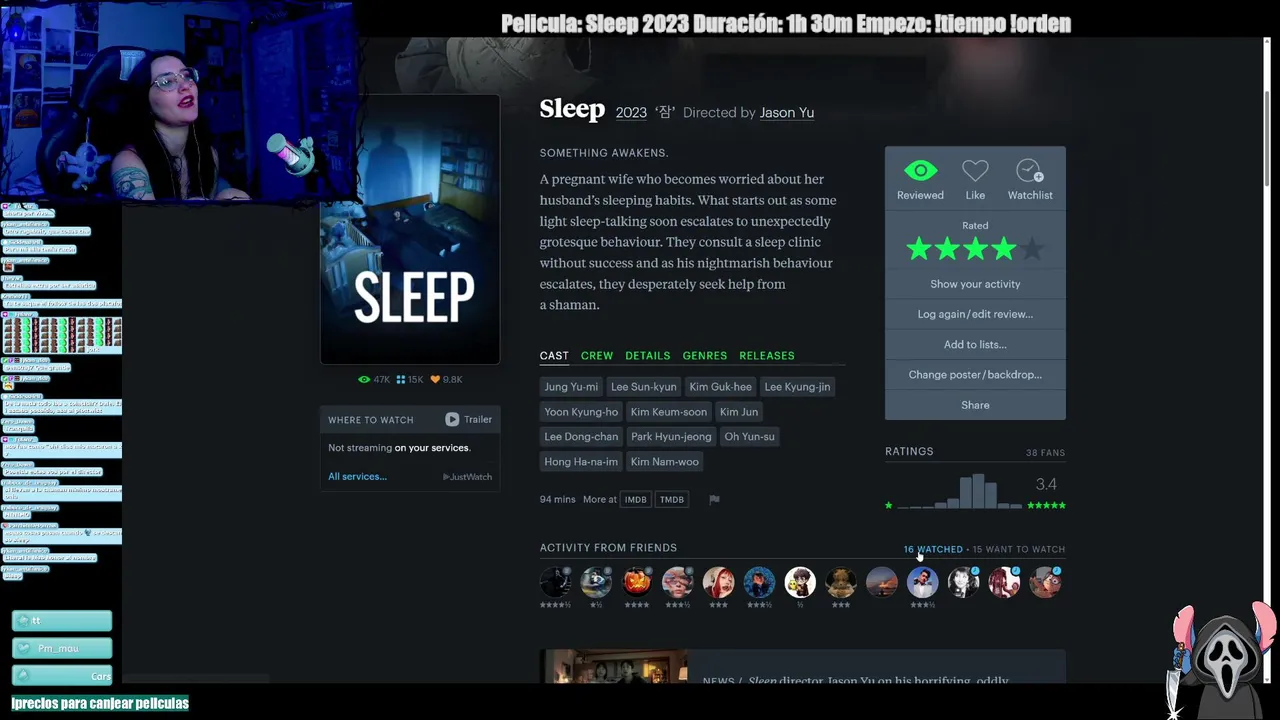Click the empty fifth rating star

[x=1032, y=249]
